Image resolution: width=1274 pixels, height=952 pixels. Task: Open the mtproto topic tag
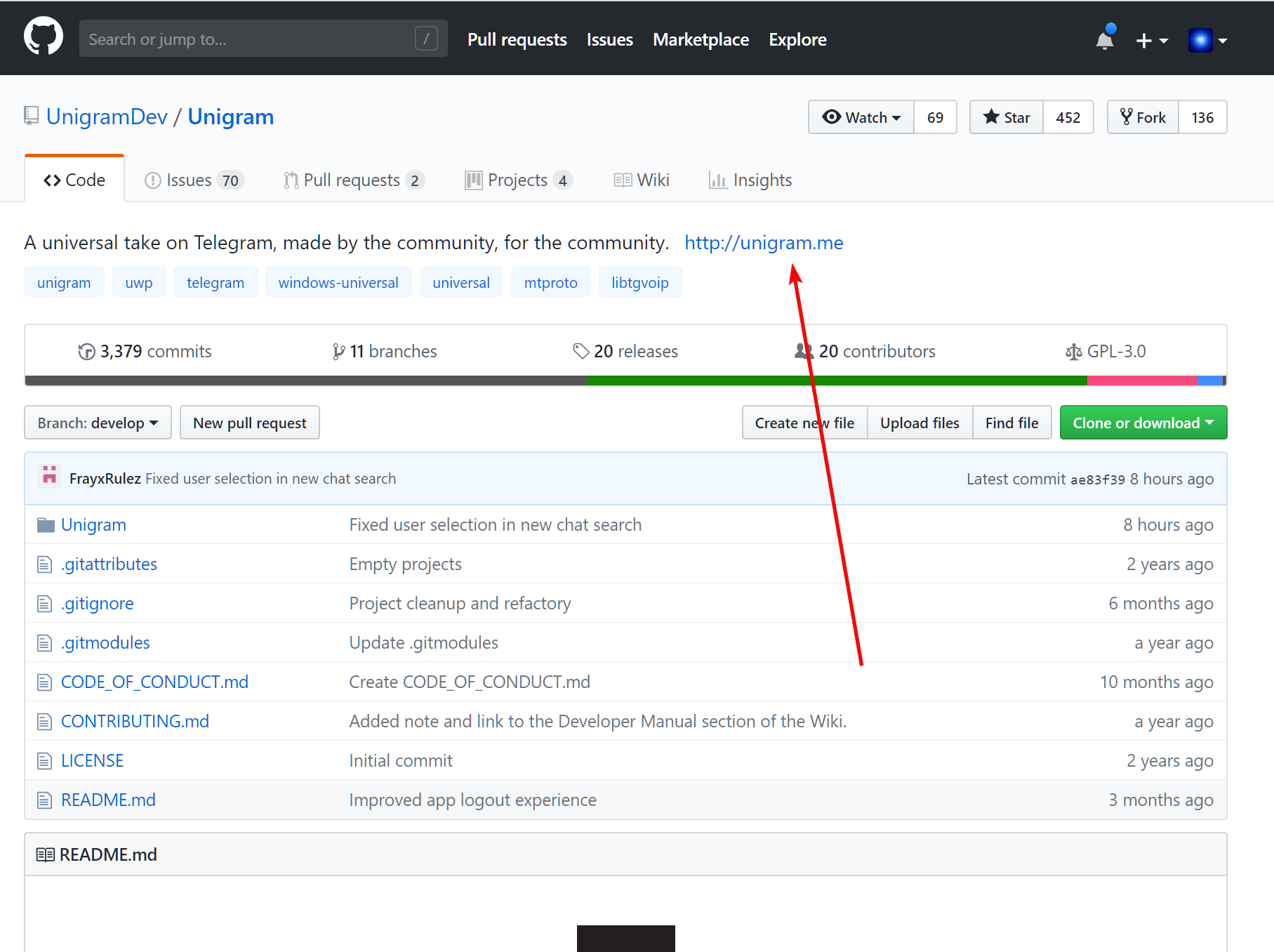pos(551,282)
